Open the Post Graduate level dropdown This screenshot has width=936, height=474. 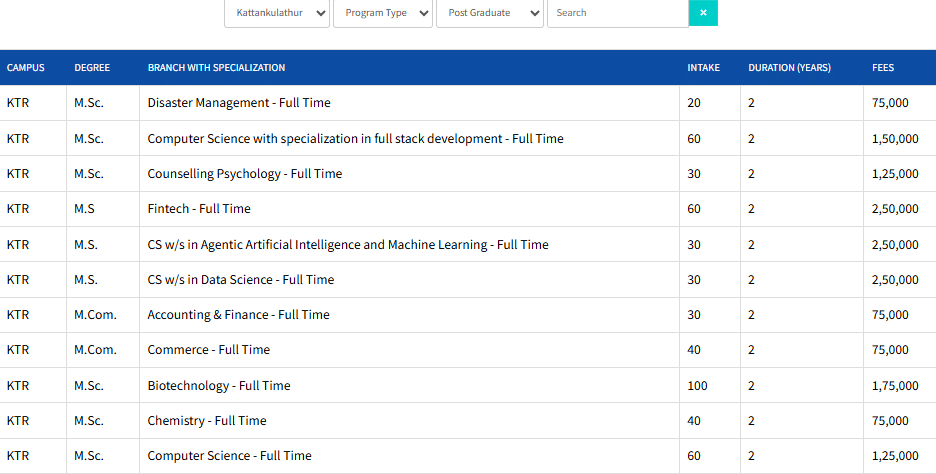point(490,13)
